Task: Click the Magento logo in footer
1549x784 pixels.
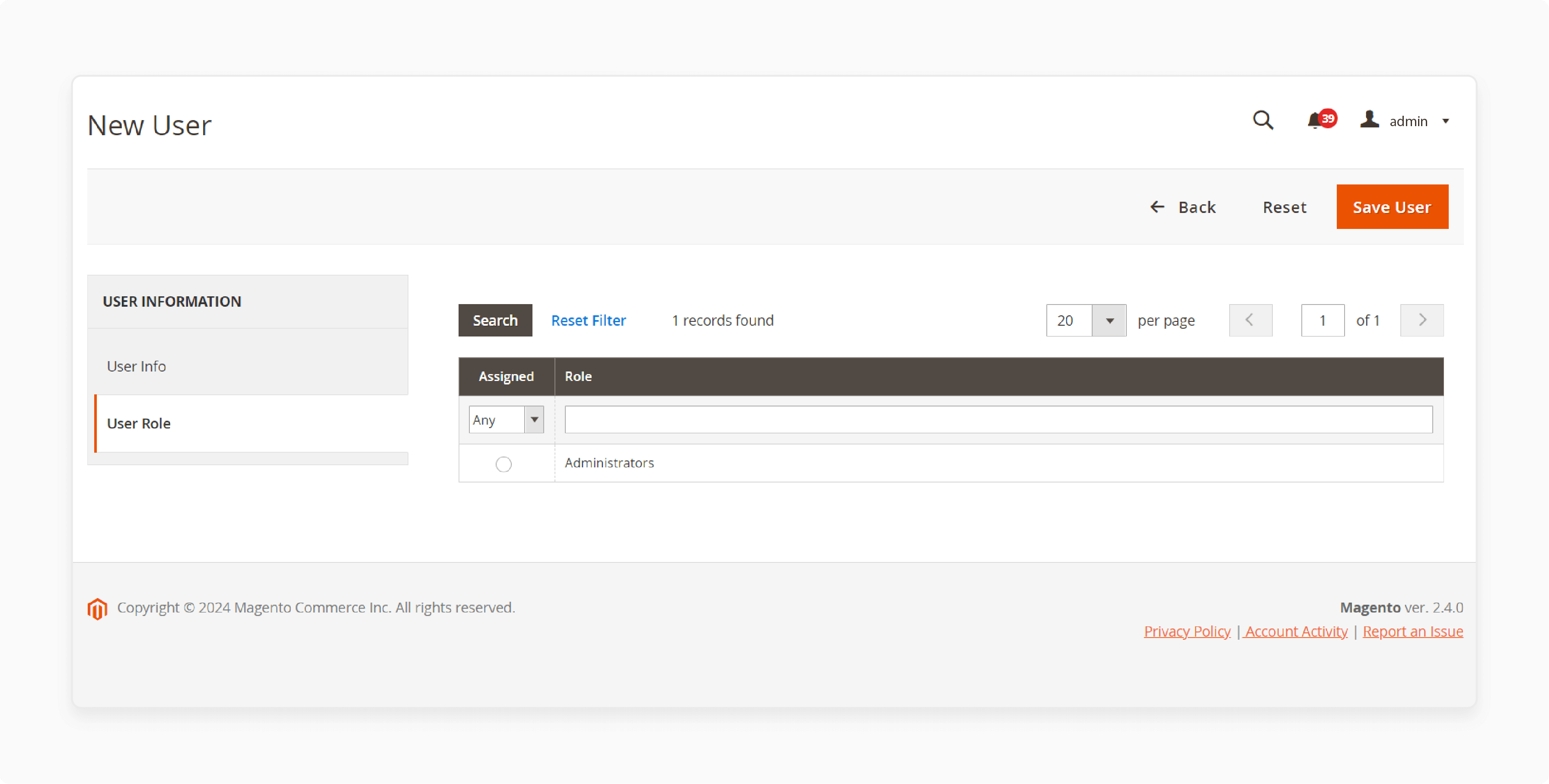Action: coord(97,609)
